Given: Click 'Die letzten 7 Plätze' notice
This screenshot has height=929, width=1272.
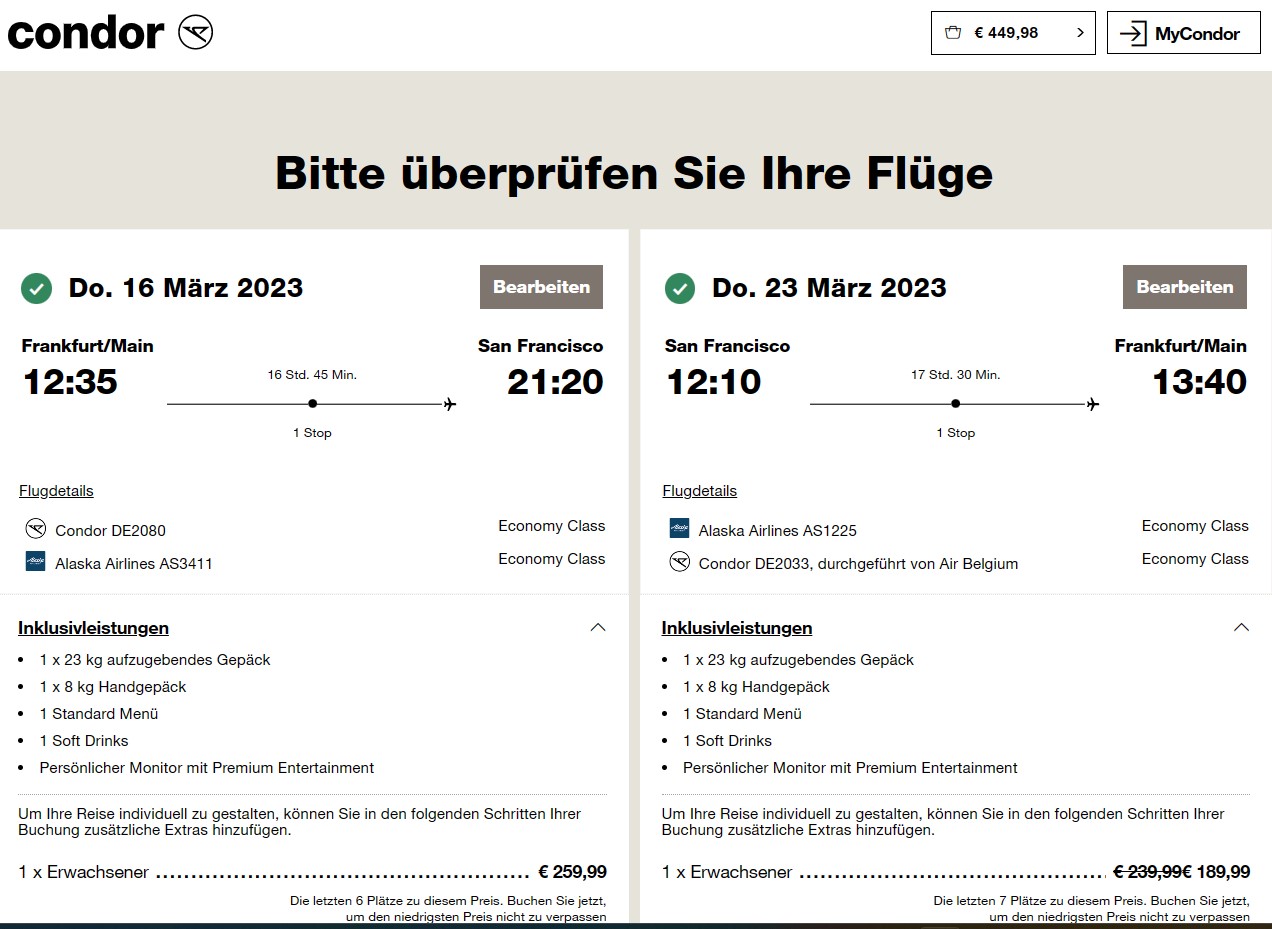Looking at the screenshot, I should click(1092, 909).
